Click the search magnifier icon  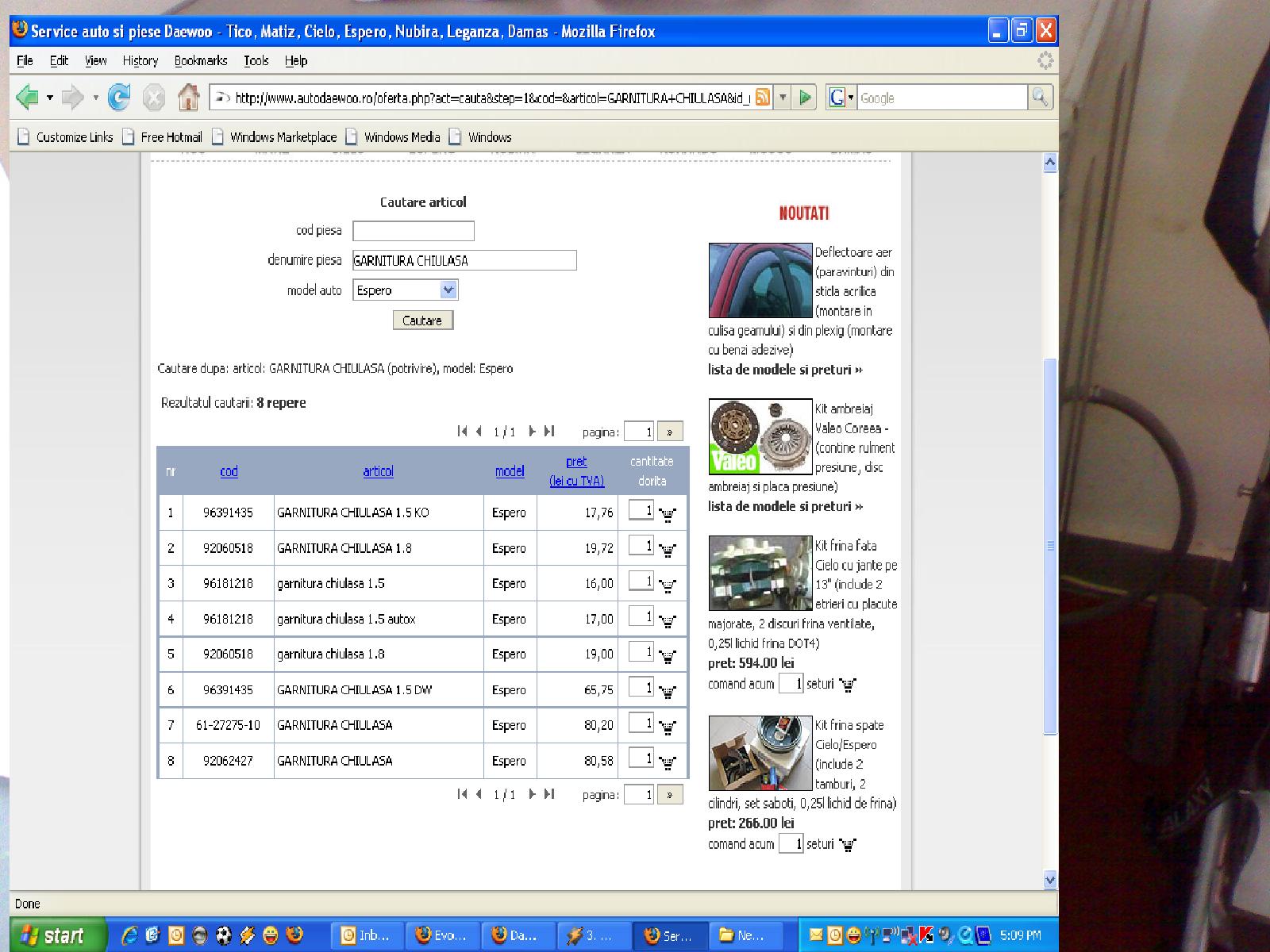click(1040, 98)
